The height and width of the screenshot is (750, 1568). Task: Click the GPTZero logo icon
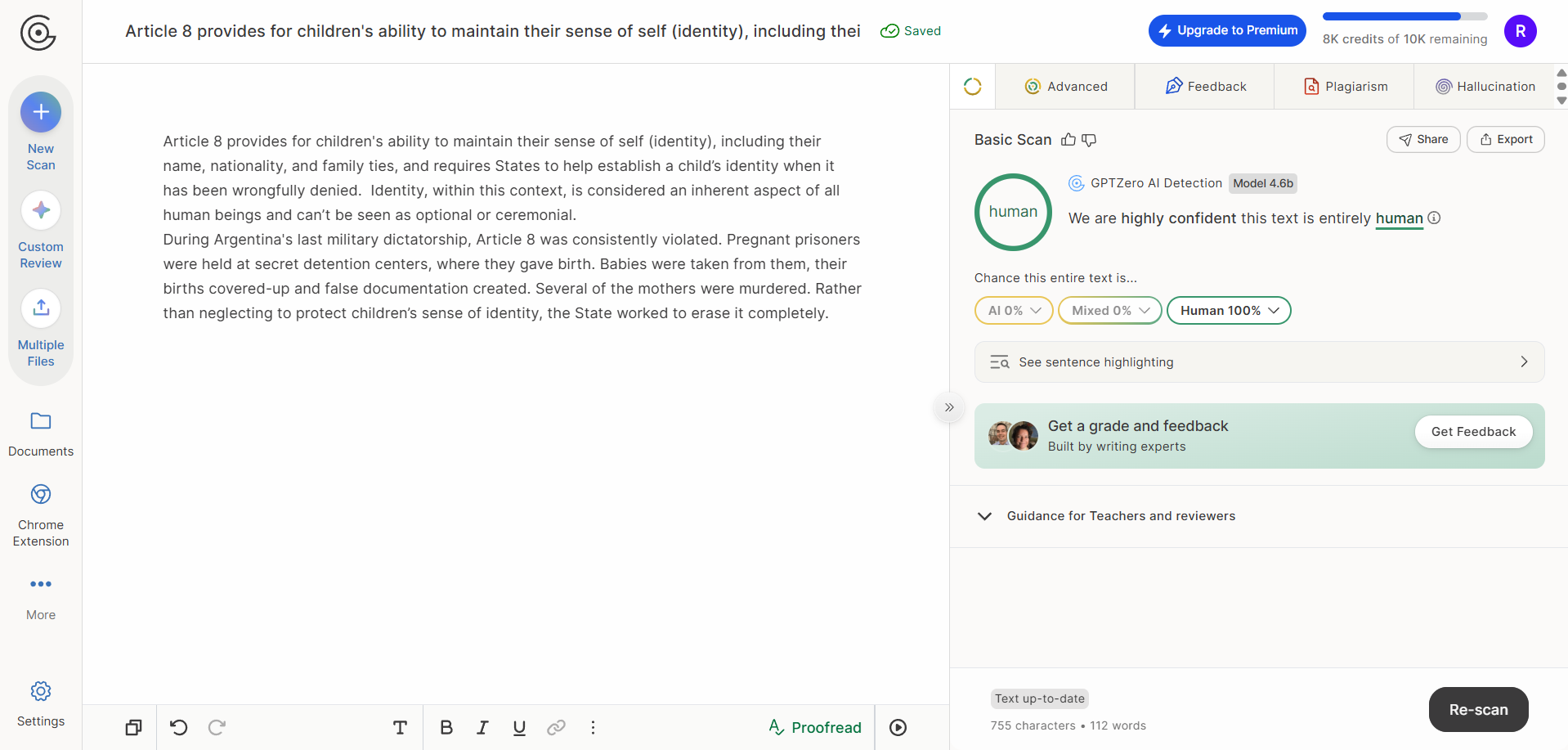tap(38, 33)
